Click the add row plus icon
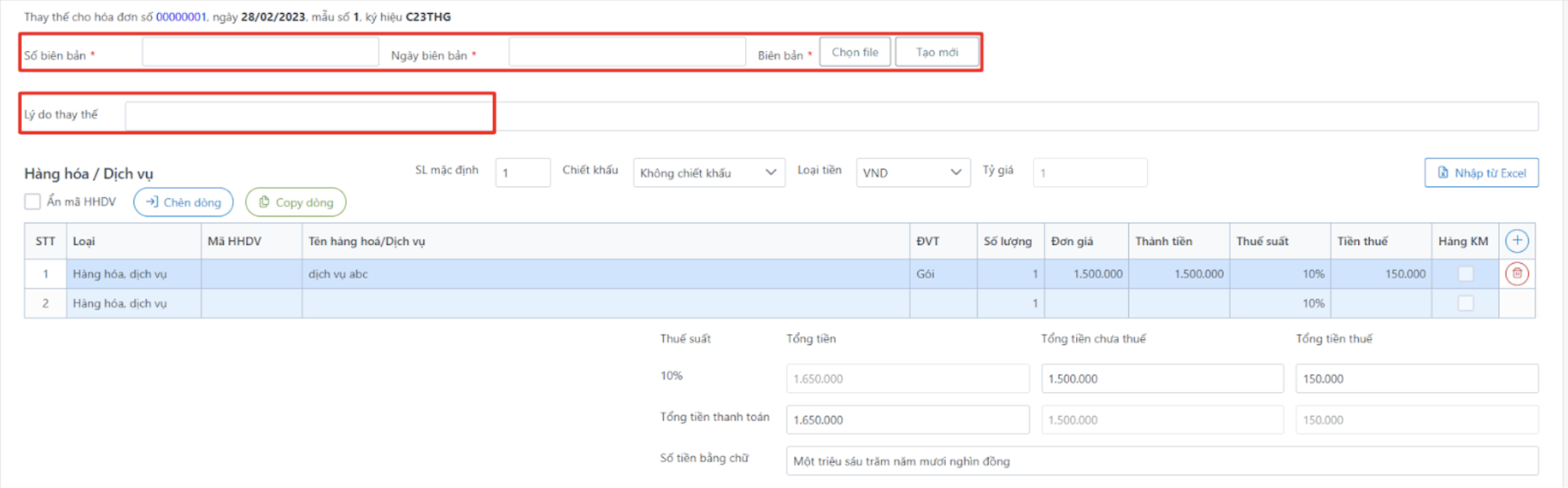This screenshot has height=488, width=1568. point(1517,241)
